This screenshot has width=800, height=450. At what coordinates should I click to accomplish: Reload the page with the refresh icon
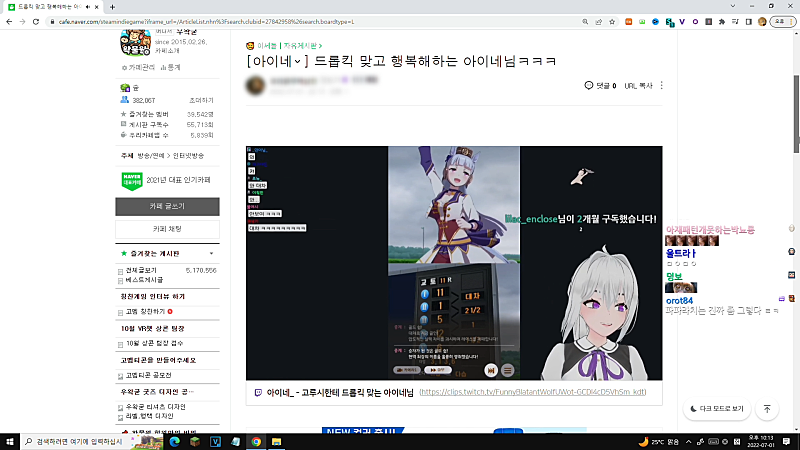36,22
